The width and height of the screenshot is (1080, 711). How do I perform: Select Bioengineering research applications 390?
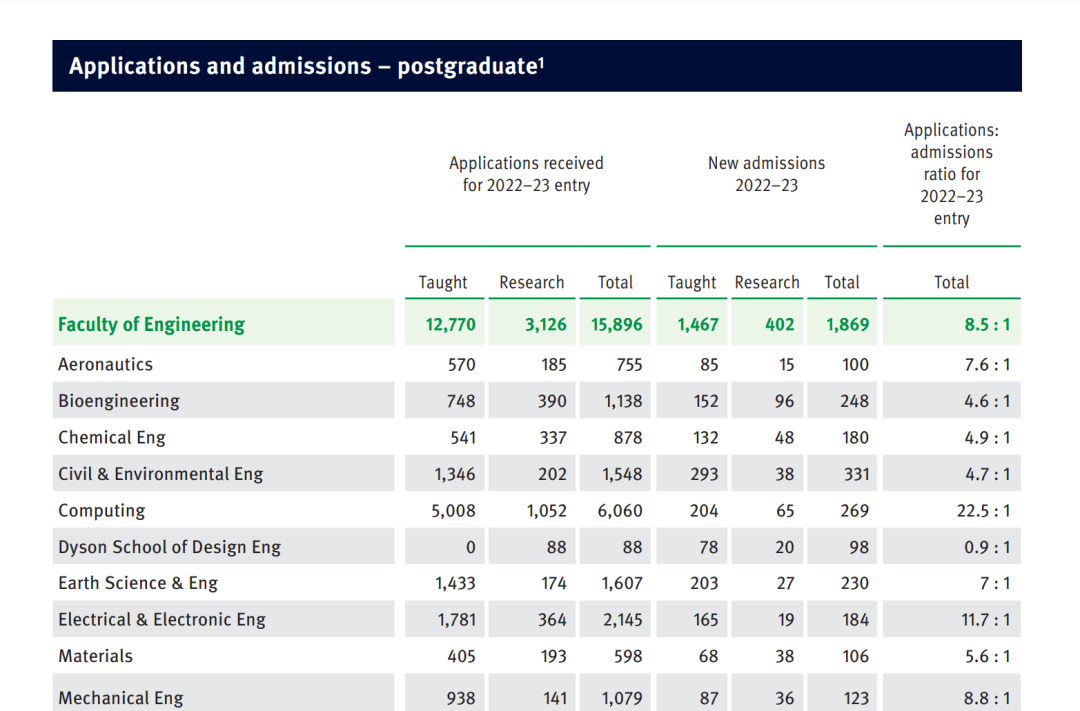tap(552, 401)
